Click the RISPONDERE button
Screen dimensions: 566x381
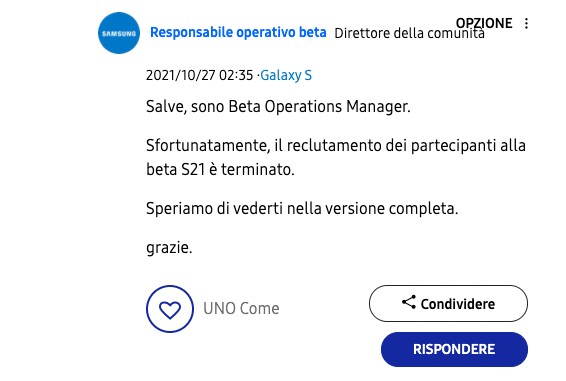[x=454, y=349]
